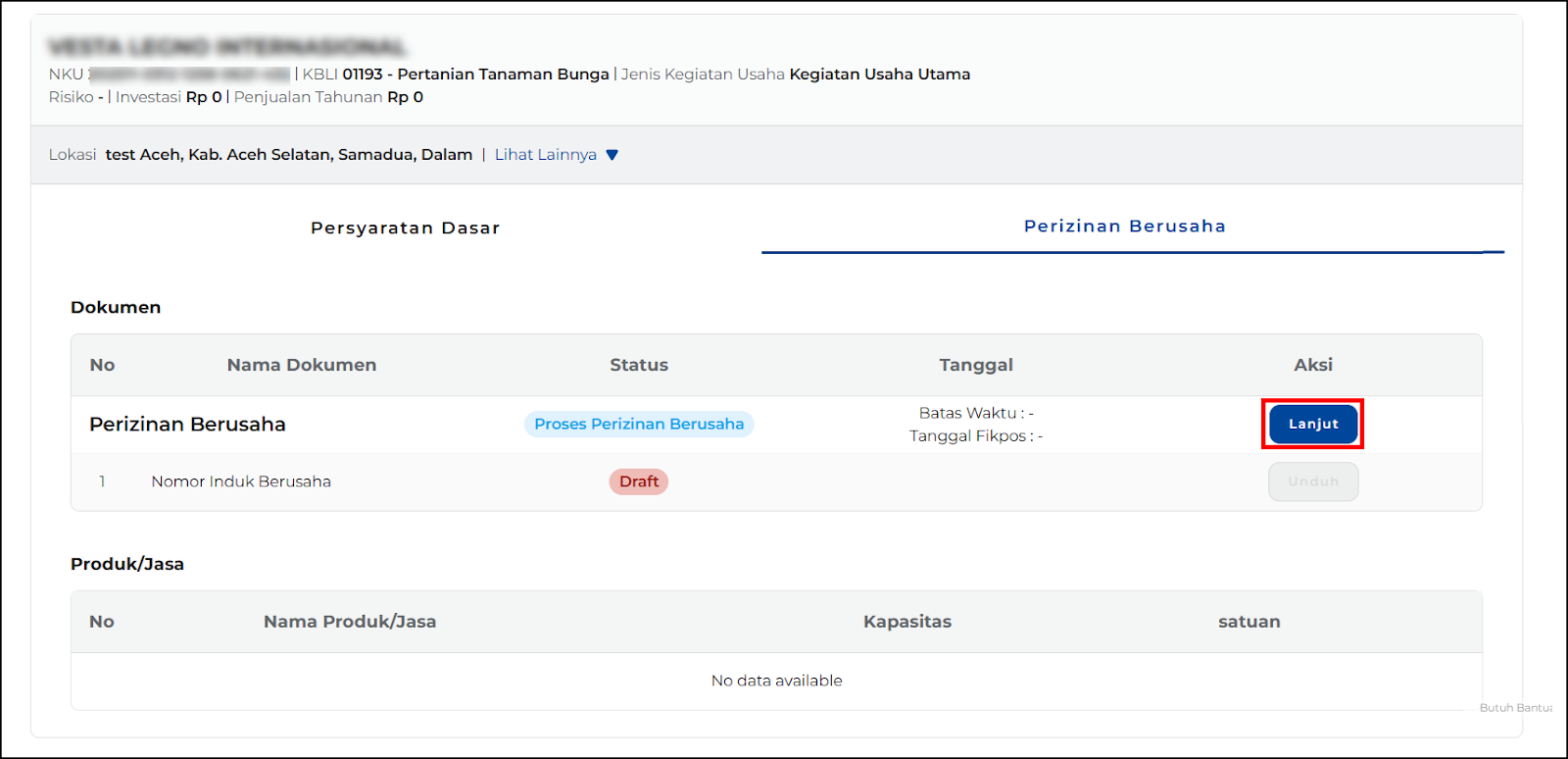Click the greyed-out Unduh button
The width and height of the screenshot is (1568, 759).
1312,481
